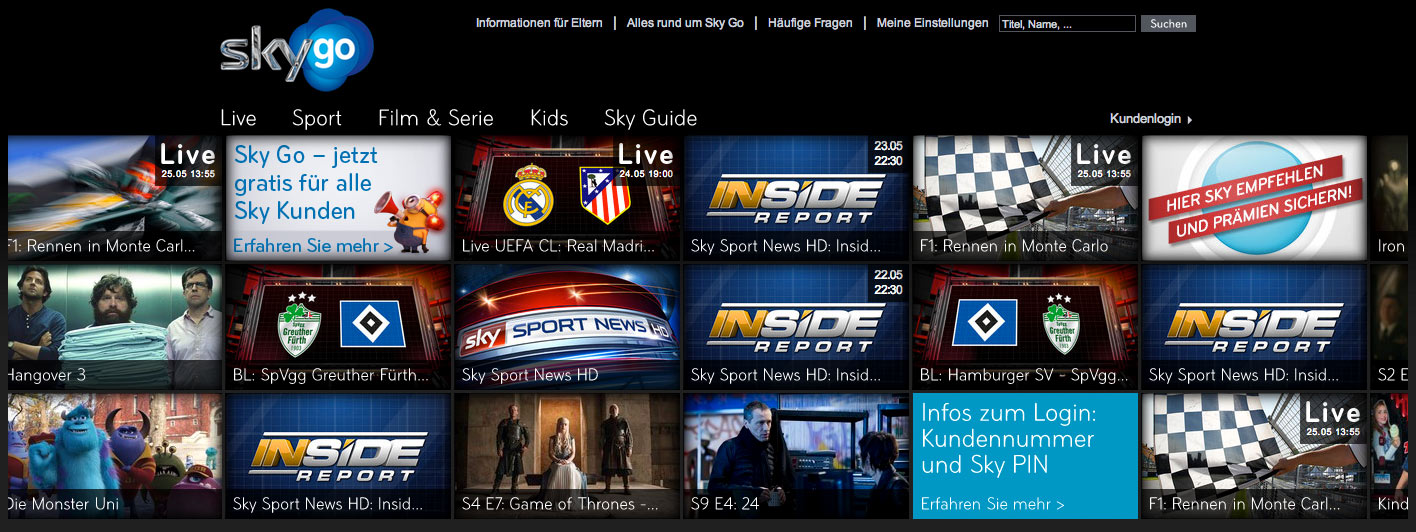The image size is (1416, 532).
Task: Open checkered-flag tile titled F1: Rennen in Monte Carlo
Action: click(1025, 198)
